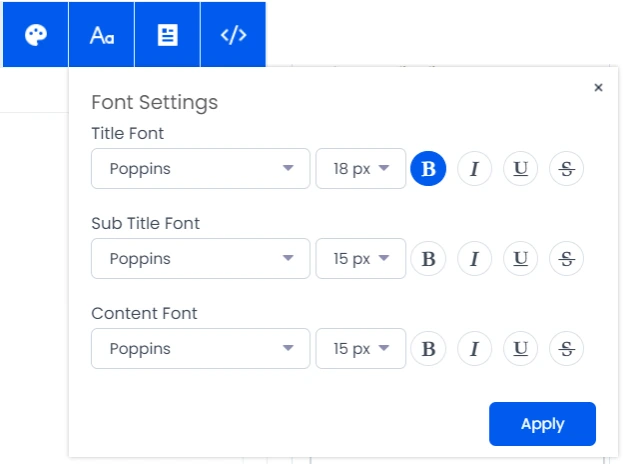Screen dimensions: 630x464
Task: Open the custom code editor icon
Action: click(233, 35)
